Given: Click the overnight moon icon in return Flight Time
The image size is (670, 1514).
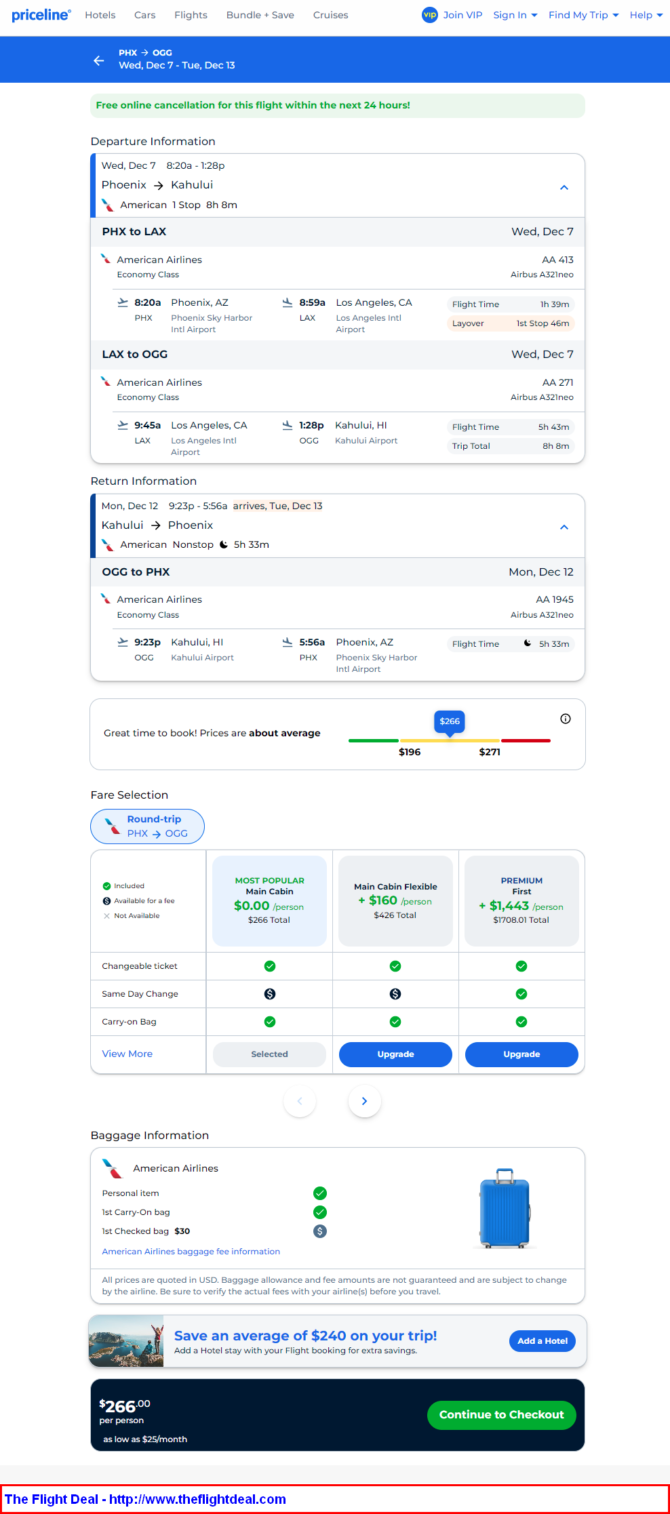Looking at the screenshot, I should (527, 643).
